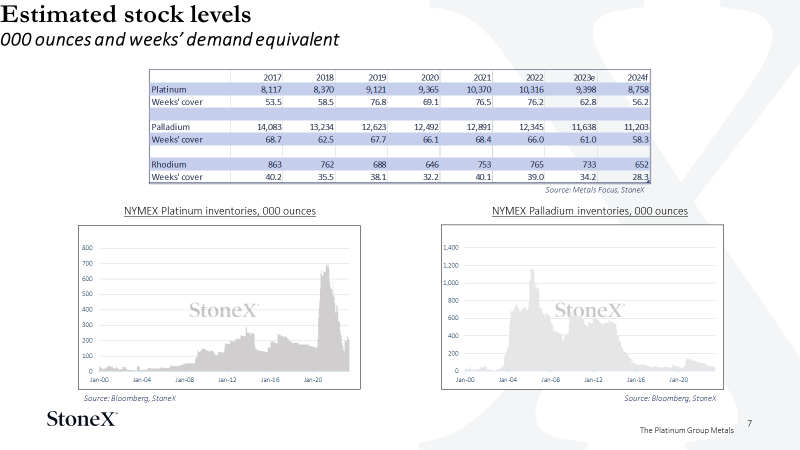Click the platinum chart Bloomberg source caption
The image size is (800, 450).
[x=130, y=398]
